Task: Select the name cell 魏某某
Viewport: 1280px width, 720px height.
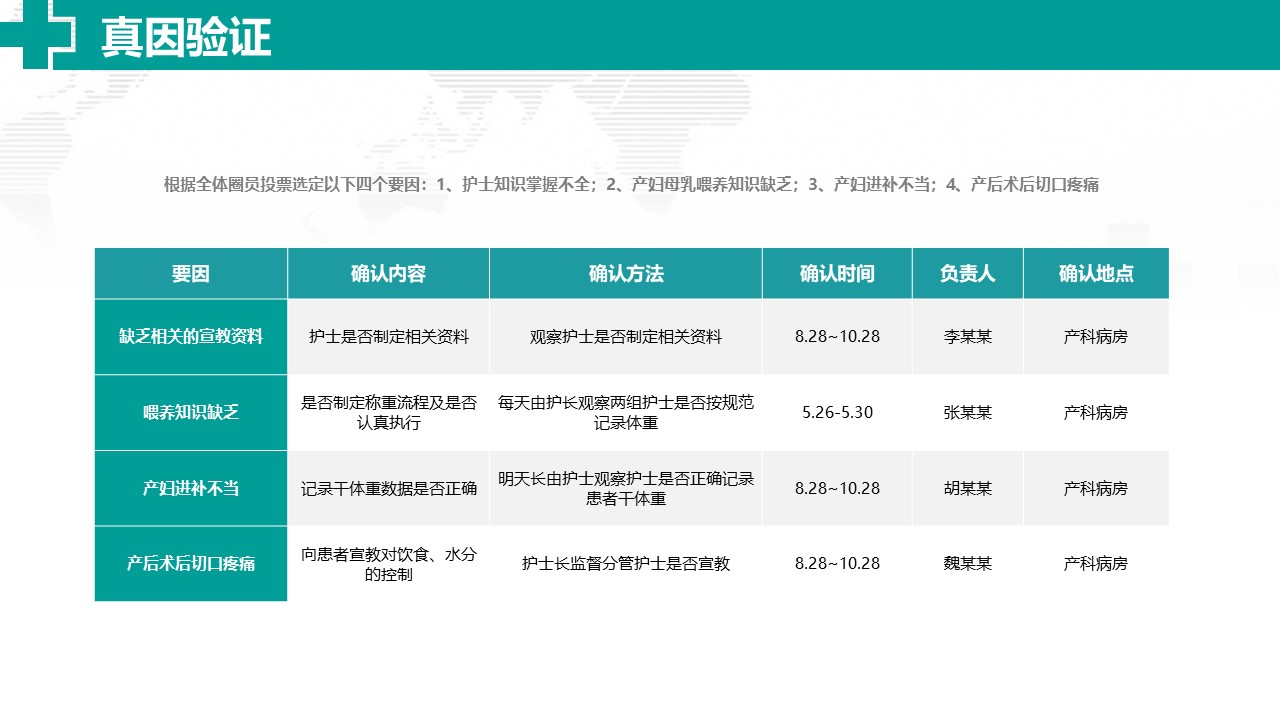Action: point(967,563)
